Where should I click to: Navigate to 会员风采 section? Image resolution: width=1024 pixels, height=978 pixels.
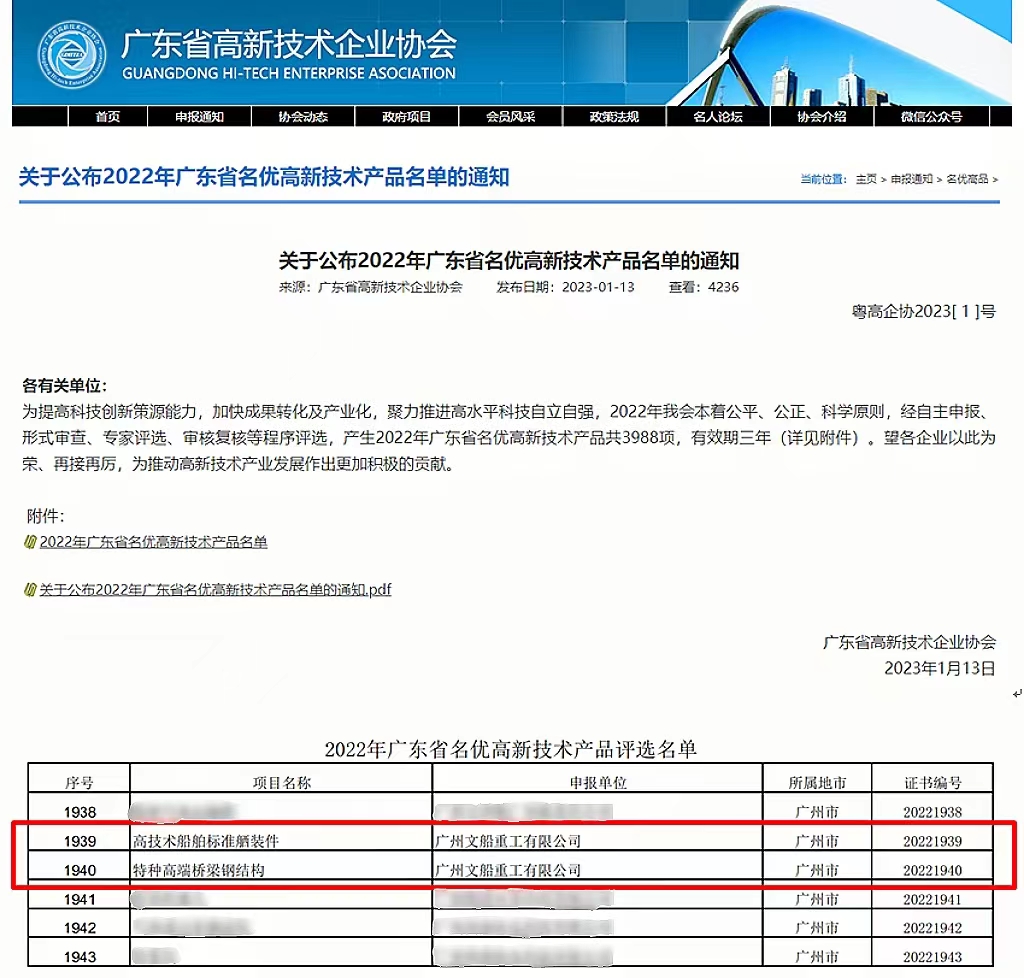coord(511,117)
